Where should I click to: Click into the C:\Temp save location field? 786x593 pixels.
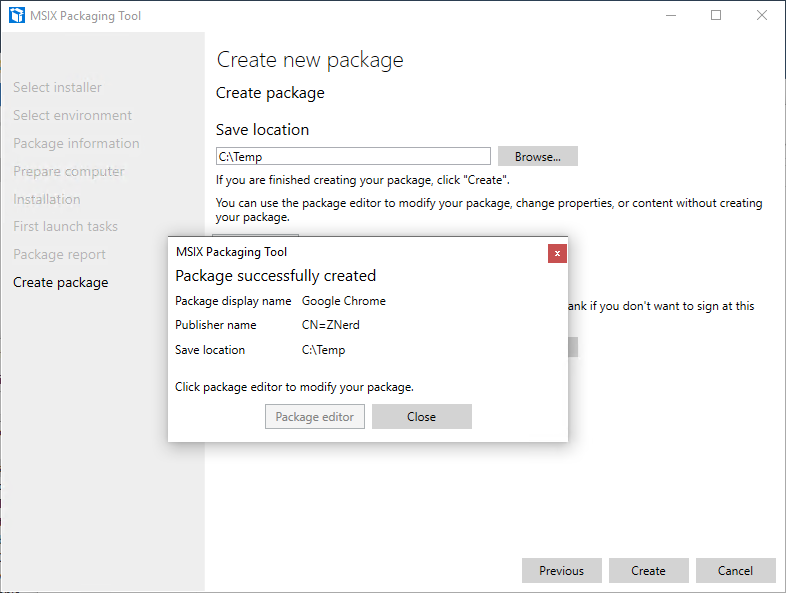[x=353, y=156]
